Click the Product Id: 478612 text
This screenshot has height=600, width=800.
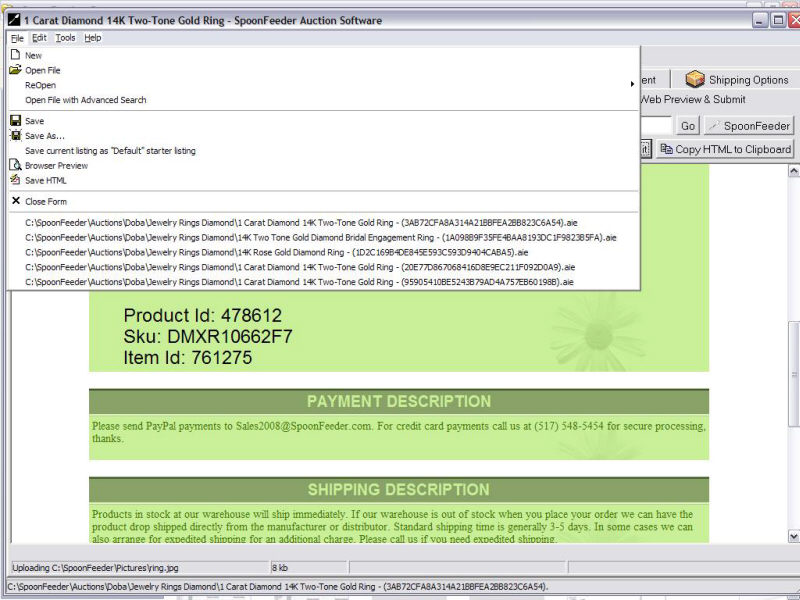[x=203, y=315]
